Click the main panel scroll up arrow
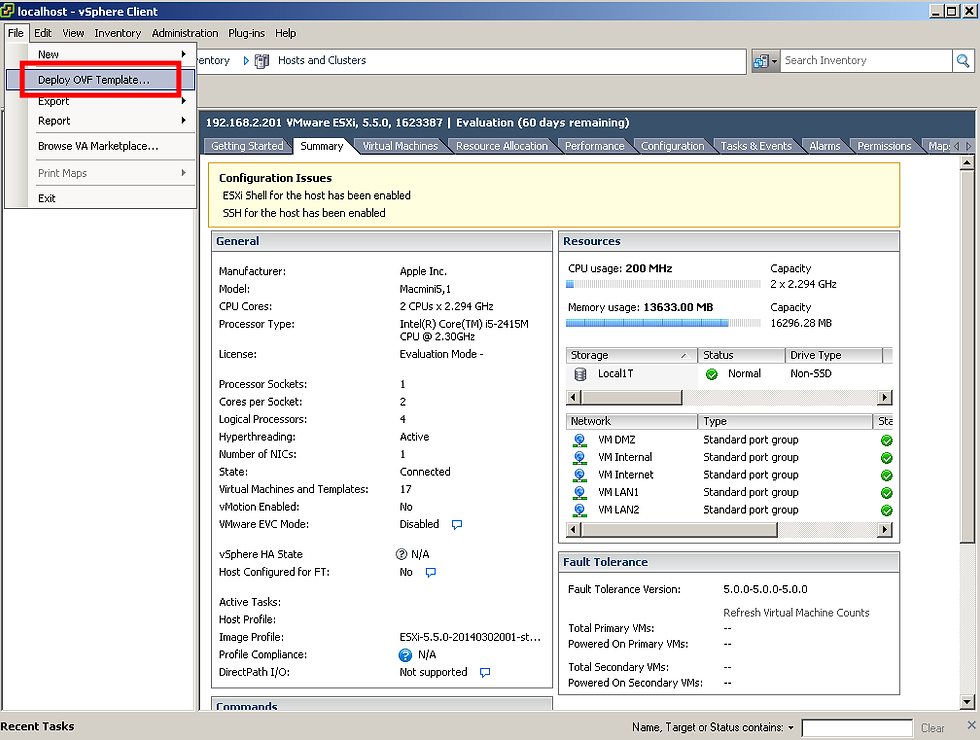The width and height of the screenshot is (980, 740). (x=967, y=163)
